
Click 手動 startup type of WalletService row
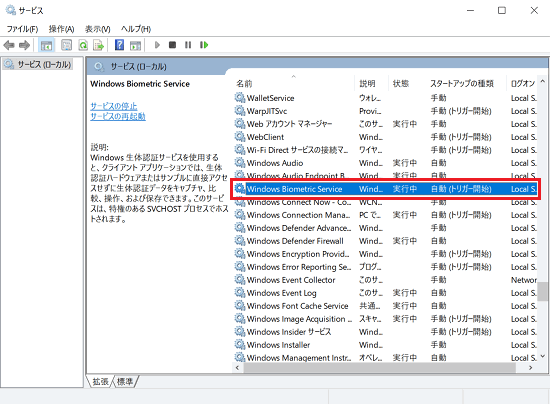pyautogui.click(x=438, y=98)
